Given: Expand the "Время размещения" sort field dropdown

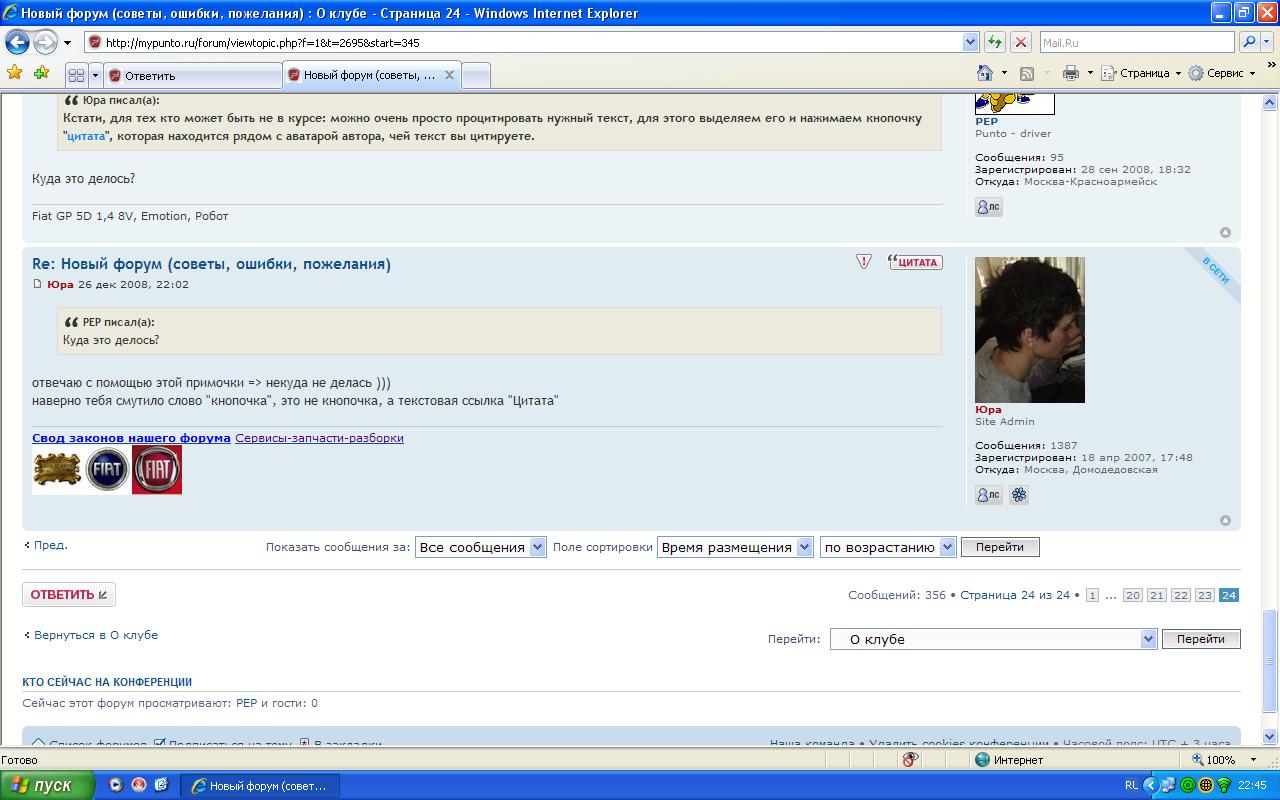Looking at the screenshot, I should pos(734,547).
